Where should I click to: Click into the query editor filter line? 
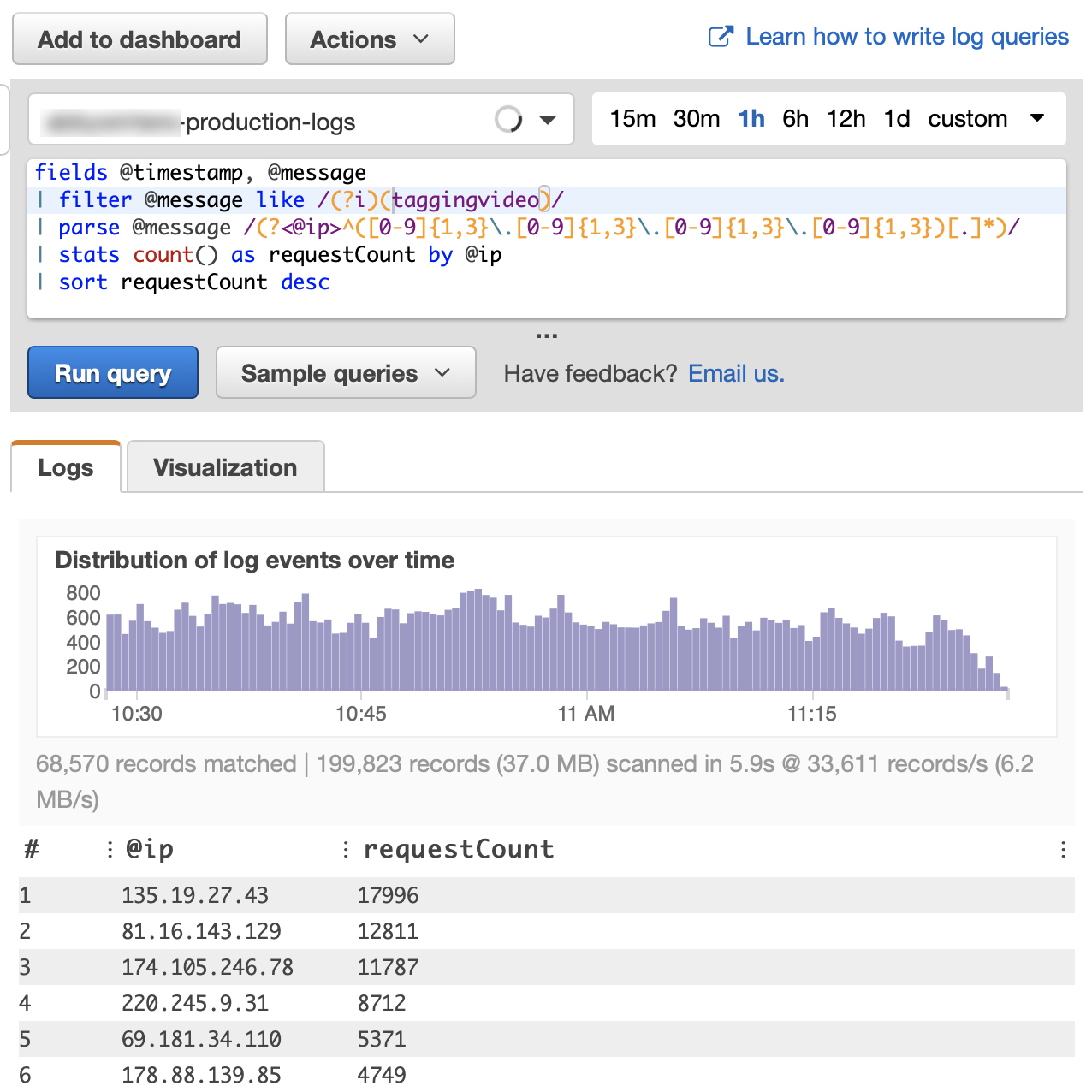tap(548, 200)
